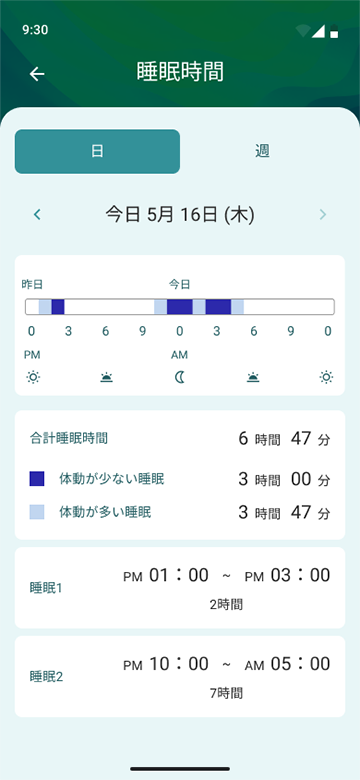The image size is (360, 780).
Task: Check the Wi-Fi status icon
Action: point(302,31)
